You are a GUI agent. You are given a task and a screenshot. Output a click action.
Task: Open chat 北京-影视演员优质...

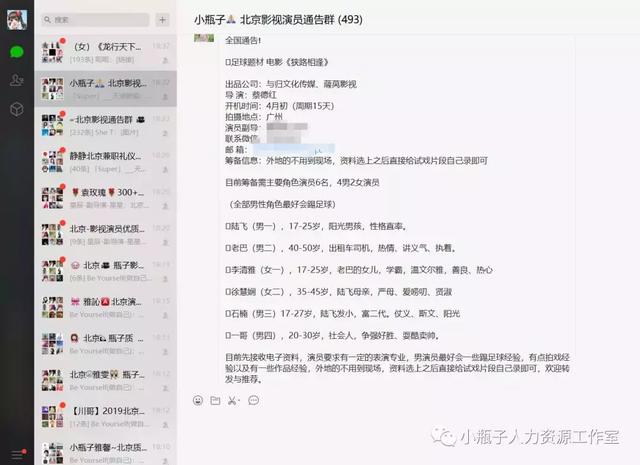(x=106, y=234)
